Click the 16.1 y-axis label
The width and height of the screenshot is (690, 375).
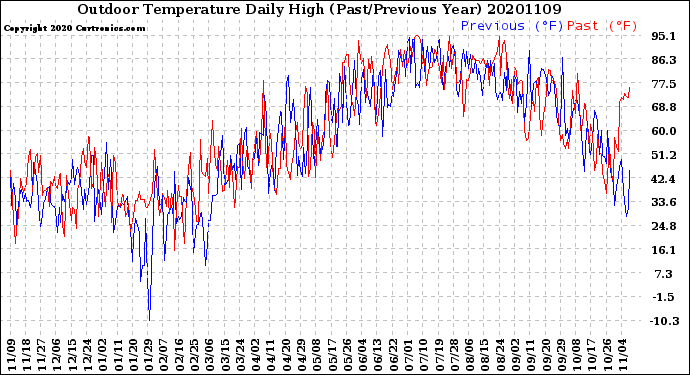coord(663,250)
